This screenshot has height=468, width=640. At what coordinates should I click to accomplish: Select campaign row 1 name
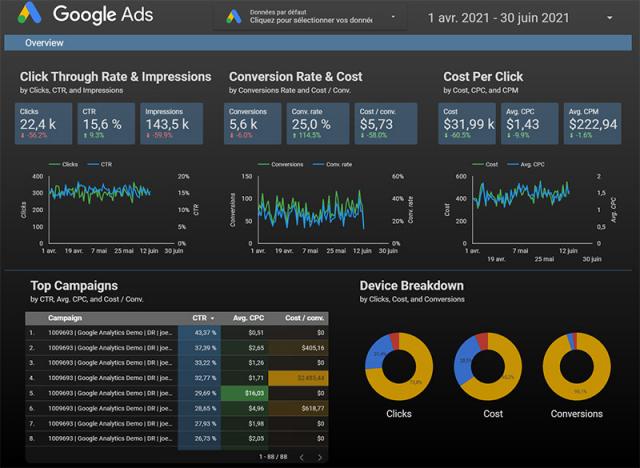110,333
